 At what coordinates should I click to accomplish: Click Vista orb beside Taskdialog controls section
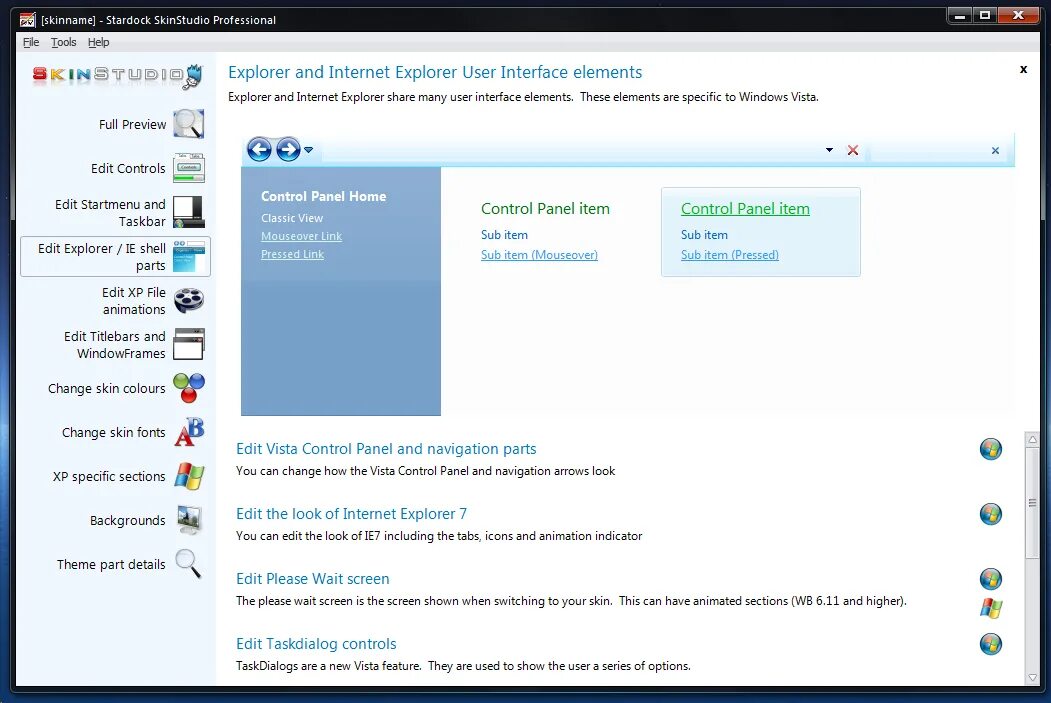tap(991, 644)
